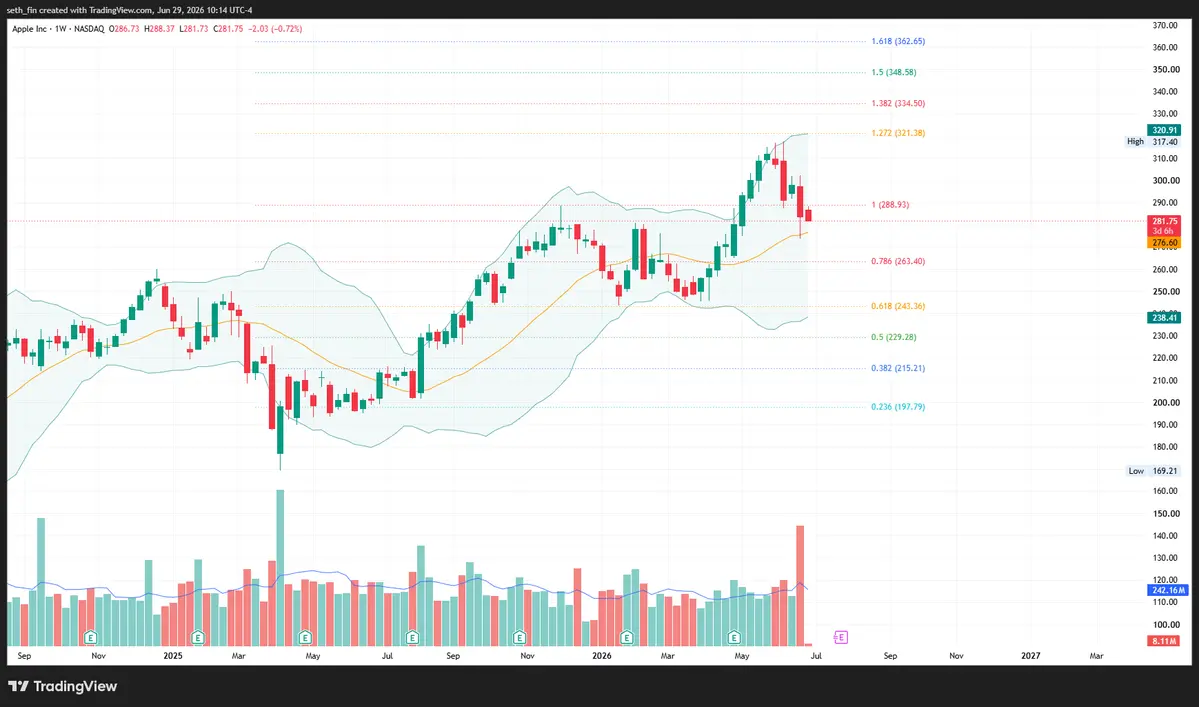Click the blue 242.16M volume average tag

coord(1168,590)
